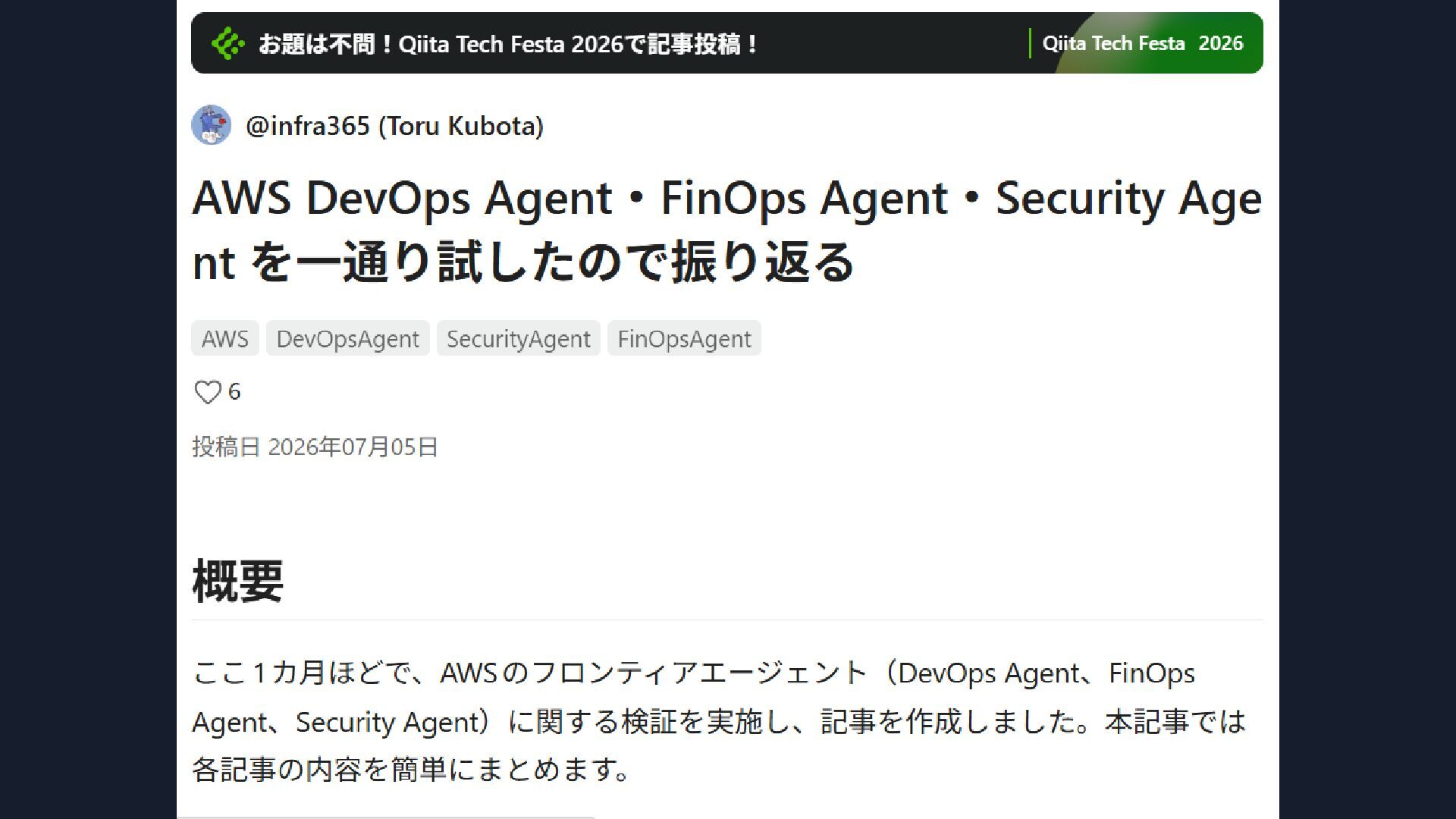
Task: Select the DevOpsAgent tag
Action: [347, 339]
